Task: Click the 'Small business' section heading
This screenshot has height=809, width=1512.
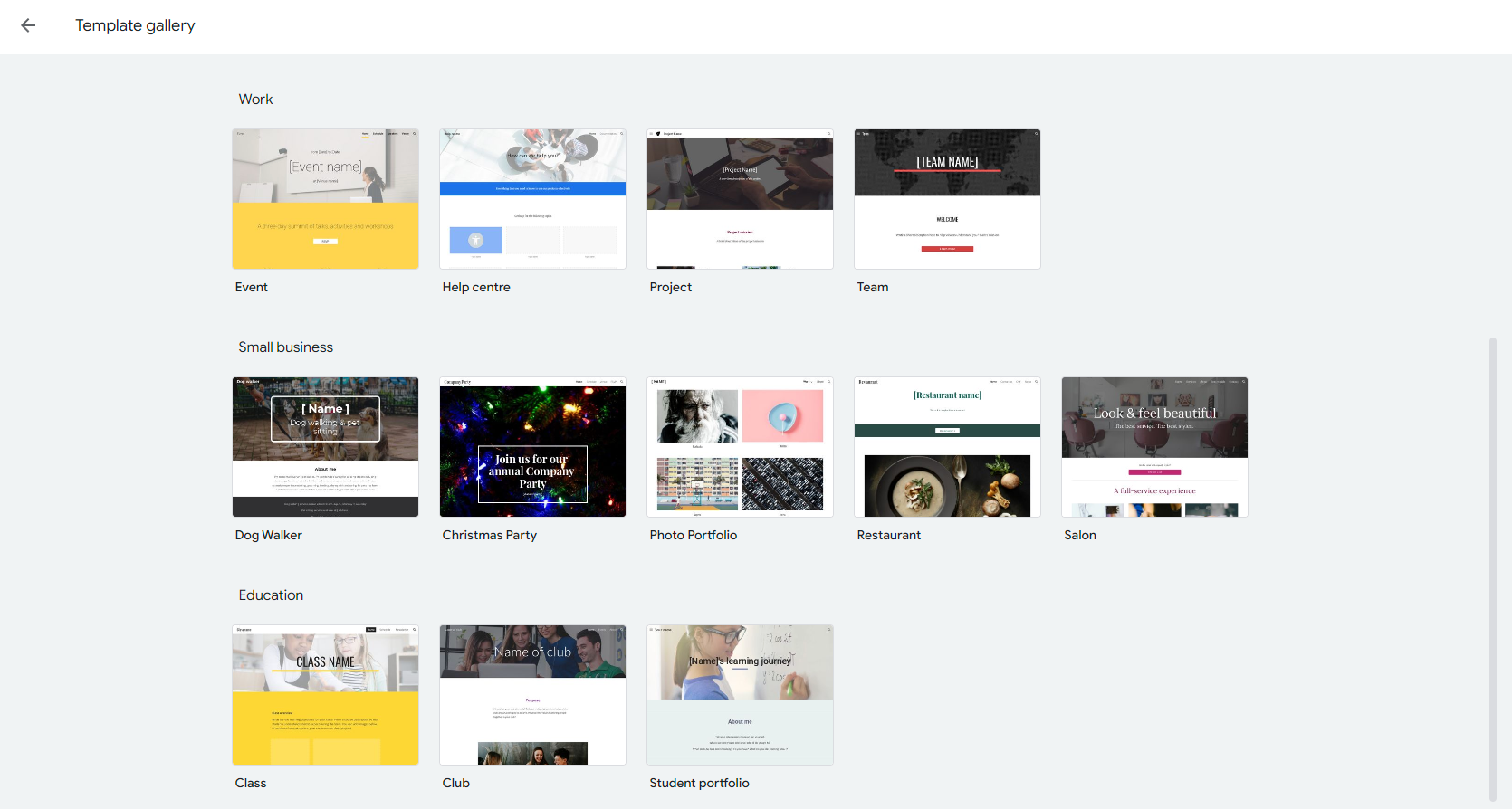Action: [285, 347]
